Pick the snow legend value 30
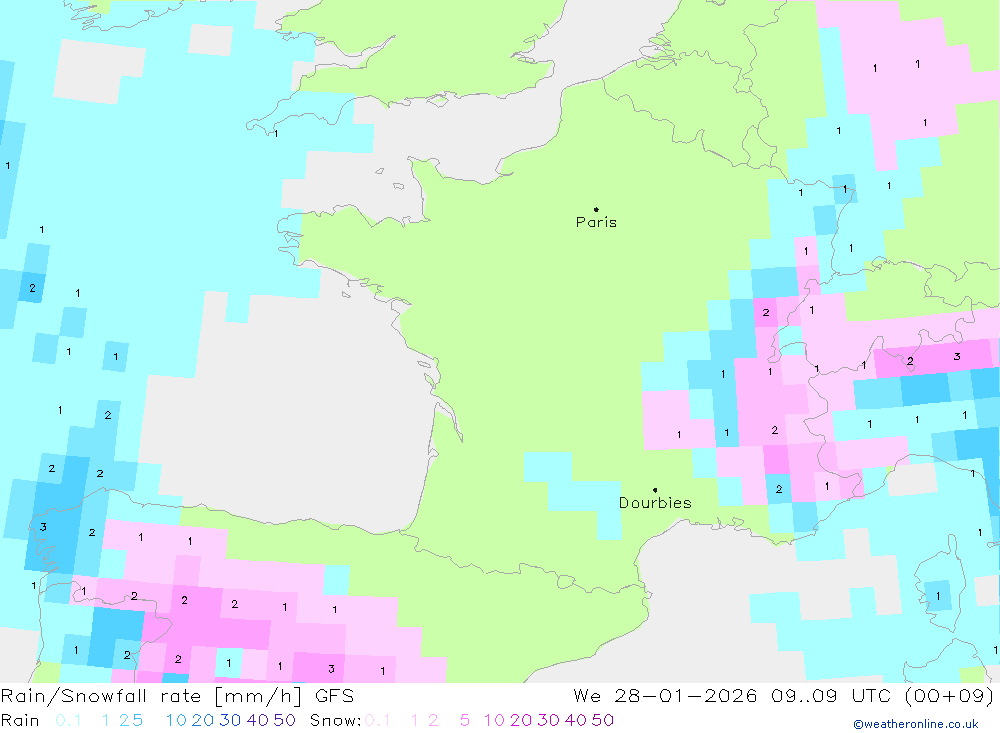This screenshot has width=1000, height=733. (x=548, y=720)
